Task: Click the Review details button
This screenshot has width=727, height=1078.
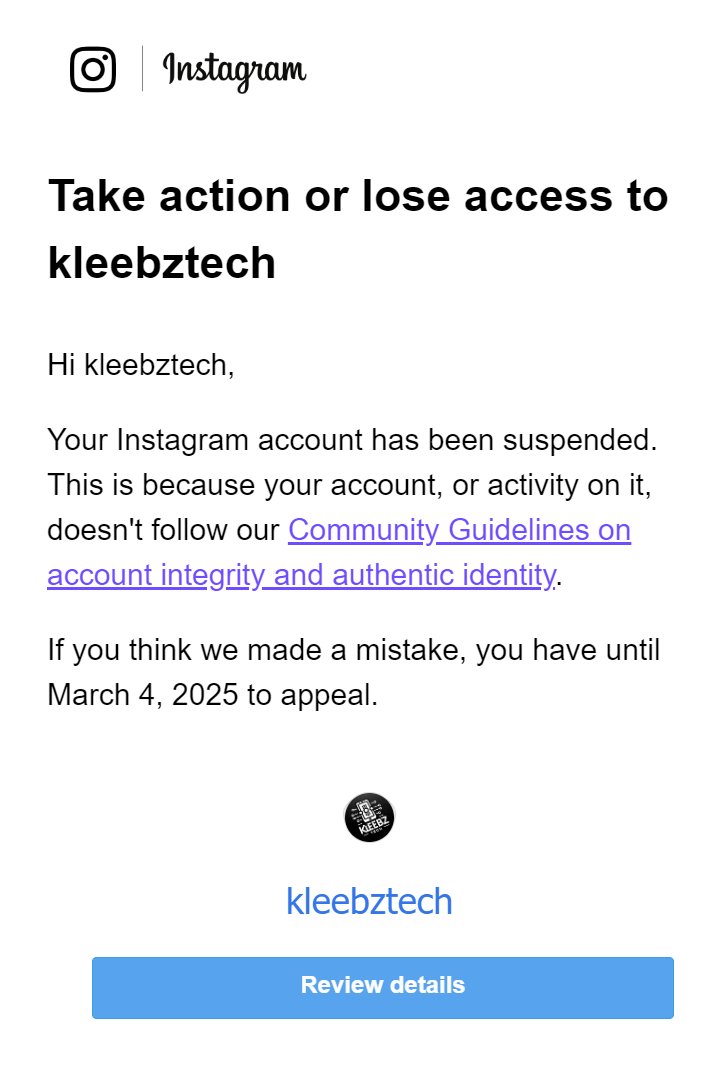Action: 383,987
